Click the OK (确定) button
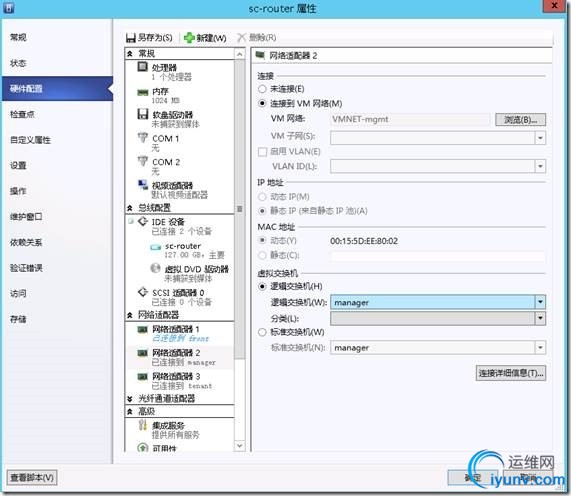 (x=472, y=477)
